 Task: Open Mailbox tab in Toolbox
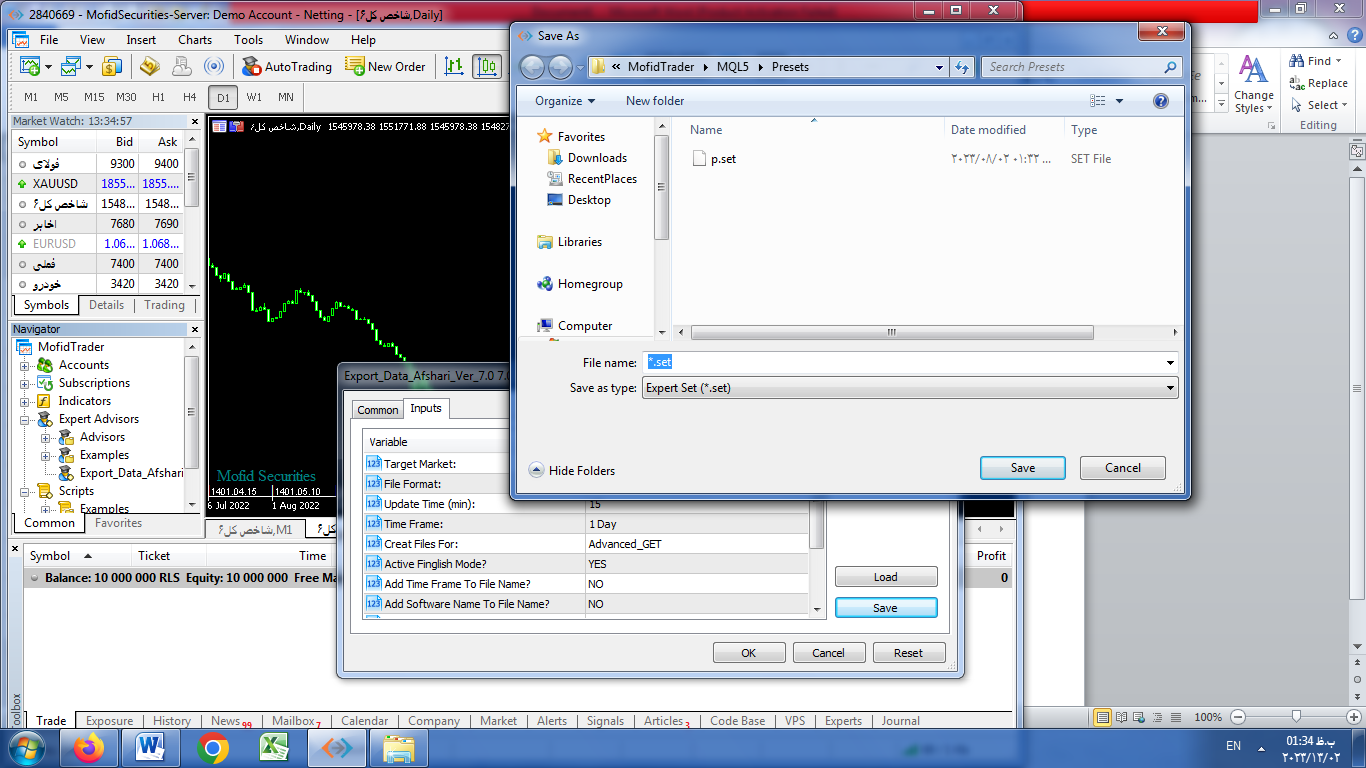294,720
